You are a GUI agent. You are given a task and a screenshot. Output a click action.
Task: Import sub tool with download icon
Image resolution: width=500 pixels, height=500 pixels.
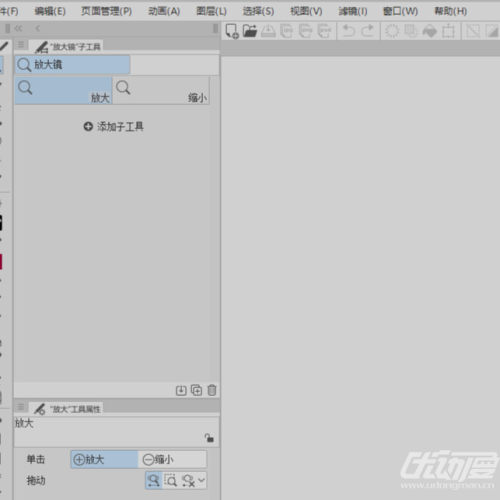[181, 390]
